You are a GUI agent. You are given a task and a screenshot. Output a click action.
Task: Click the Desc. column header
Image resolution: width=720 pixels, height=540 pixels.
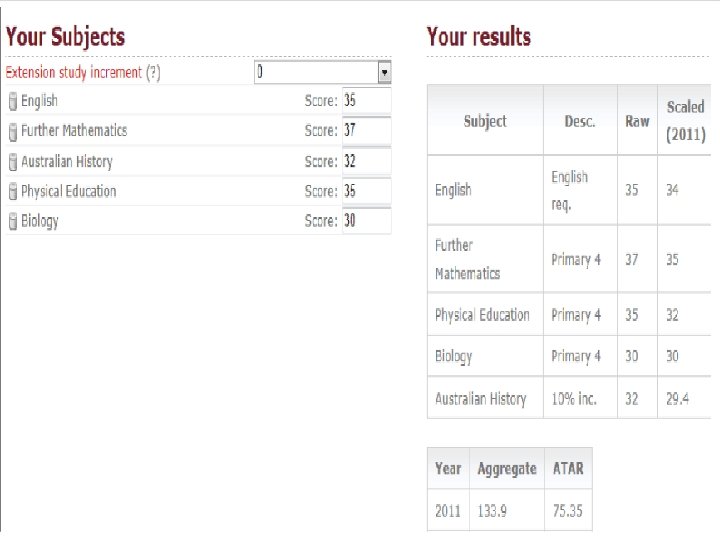(x=579, y=121)
